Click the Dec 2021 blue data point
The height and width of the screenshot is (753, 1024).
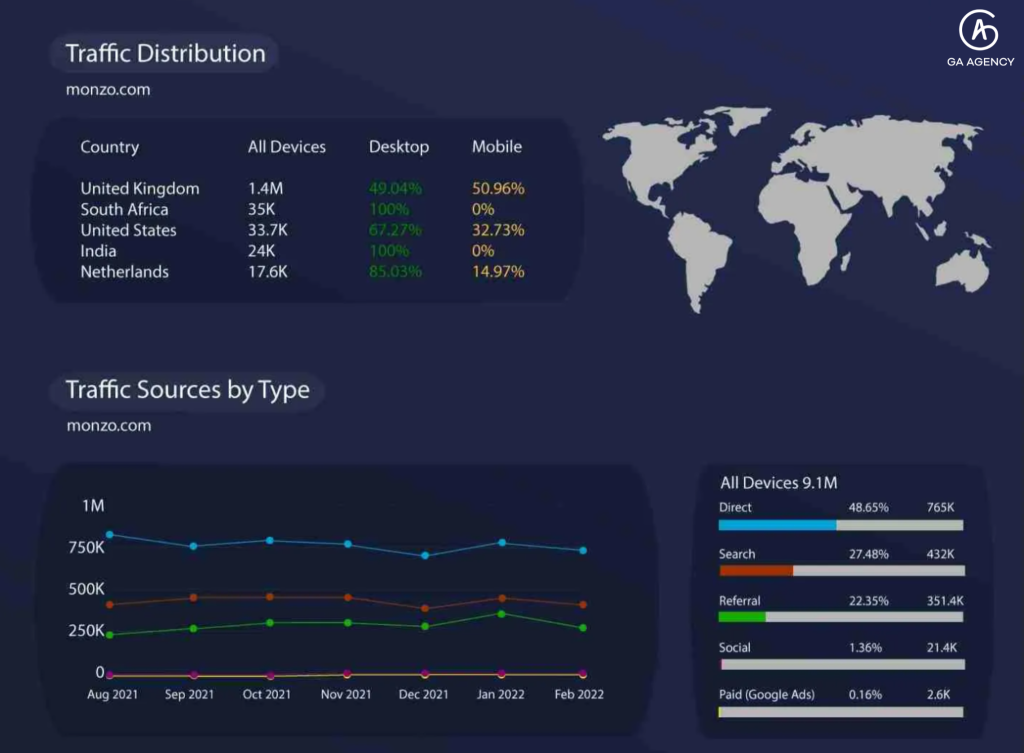click(x=425, y=555)
